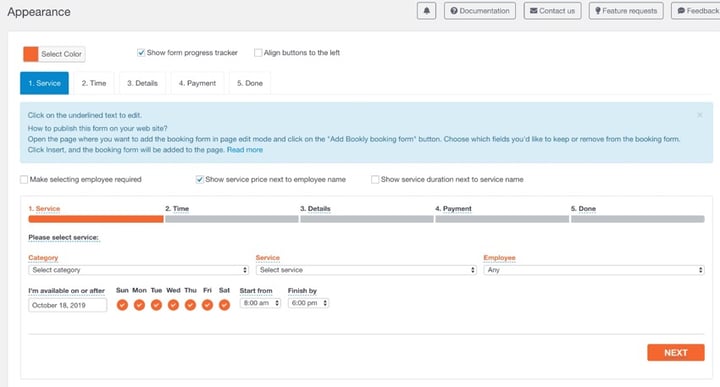Open the Documentation button
This screenshot has width=720, height=387.
click(x=480, y=11)
